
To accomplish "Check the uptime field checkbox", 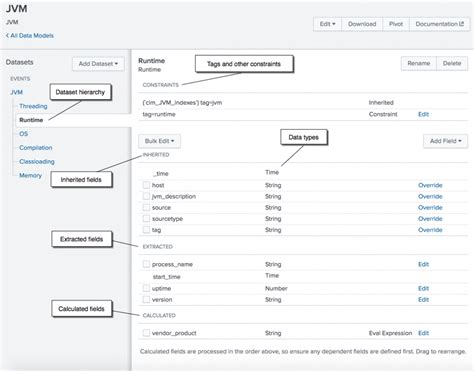I will point(146,288).
